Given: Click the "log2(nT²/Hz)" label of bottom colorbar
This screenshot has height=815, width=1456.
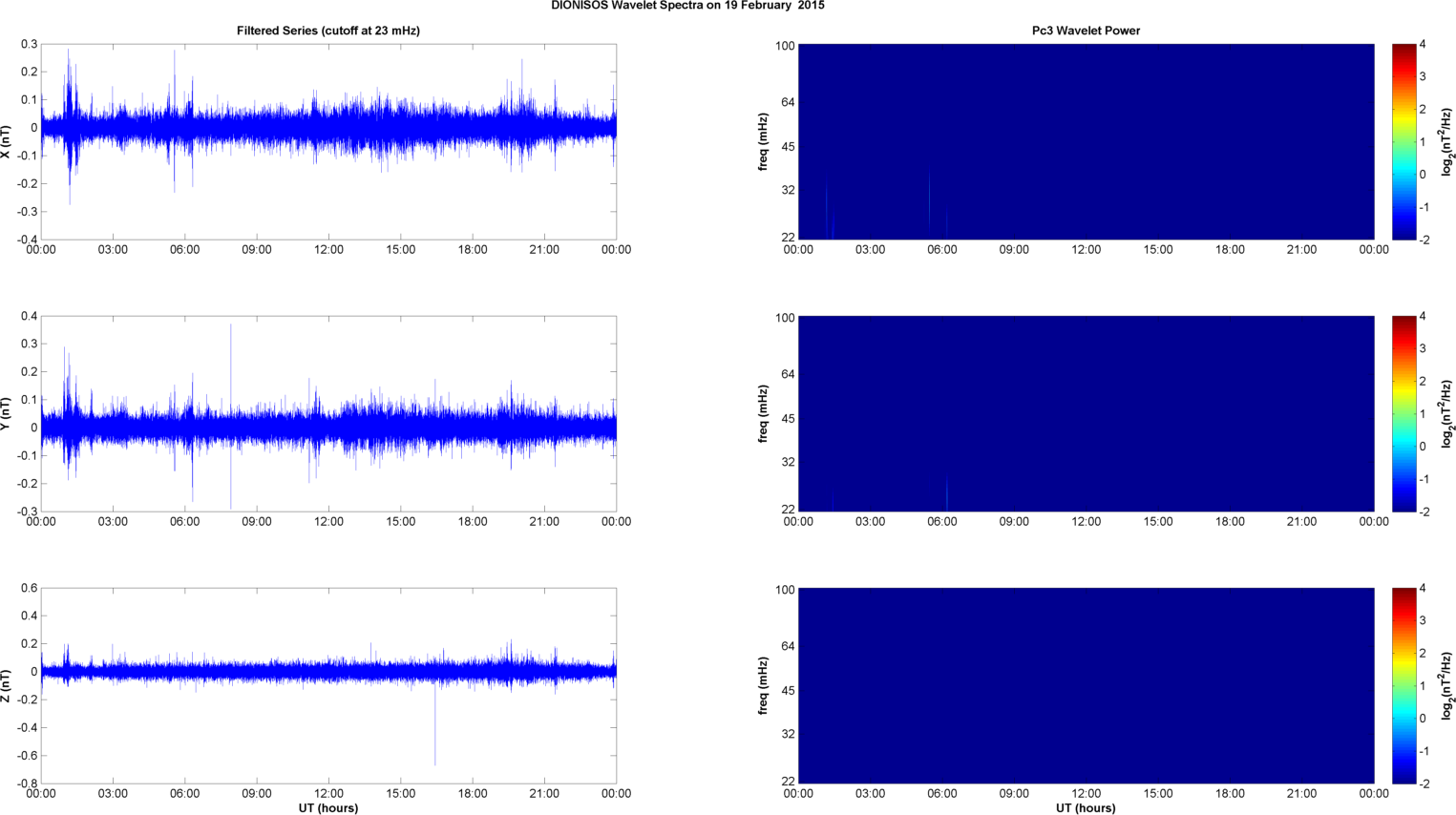Looking at the screenshot, I should 1447,685.
